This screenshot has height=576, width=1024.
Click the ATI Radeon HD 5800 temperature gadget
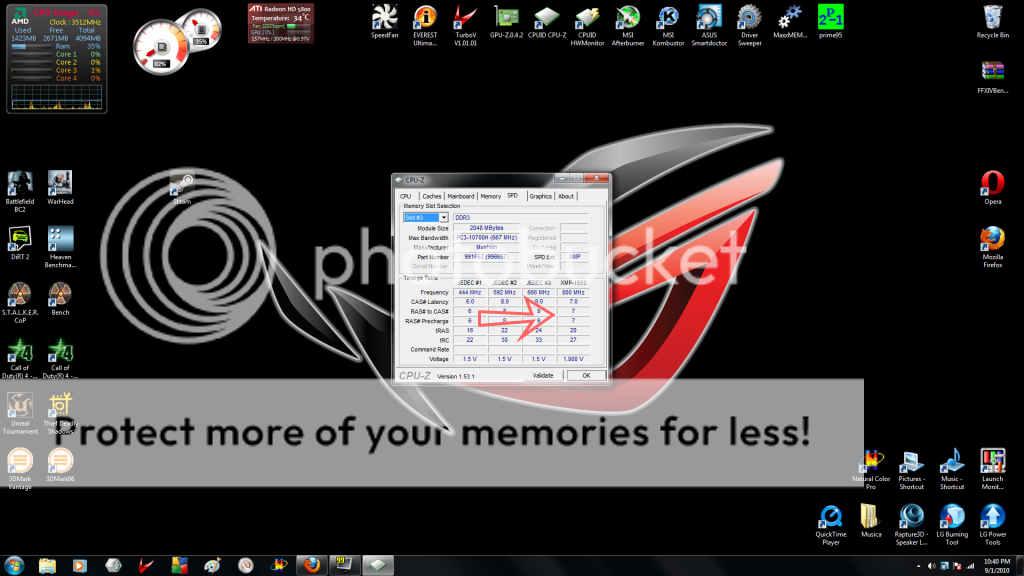tap(280, 24)
